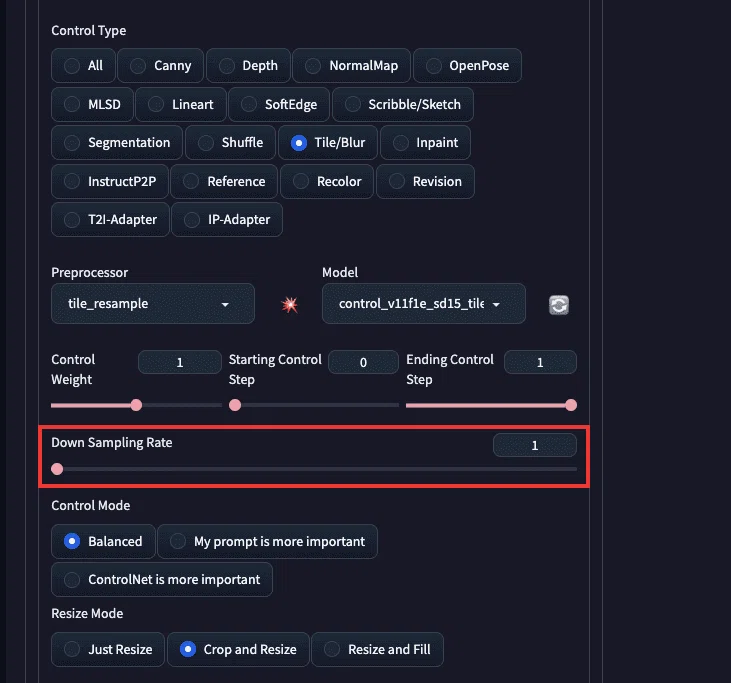This screenshot has height=683, width=731.
Task: Click the Control Mode label
Action: click(x=91, y=505)
